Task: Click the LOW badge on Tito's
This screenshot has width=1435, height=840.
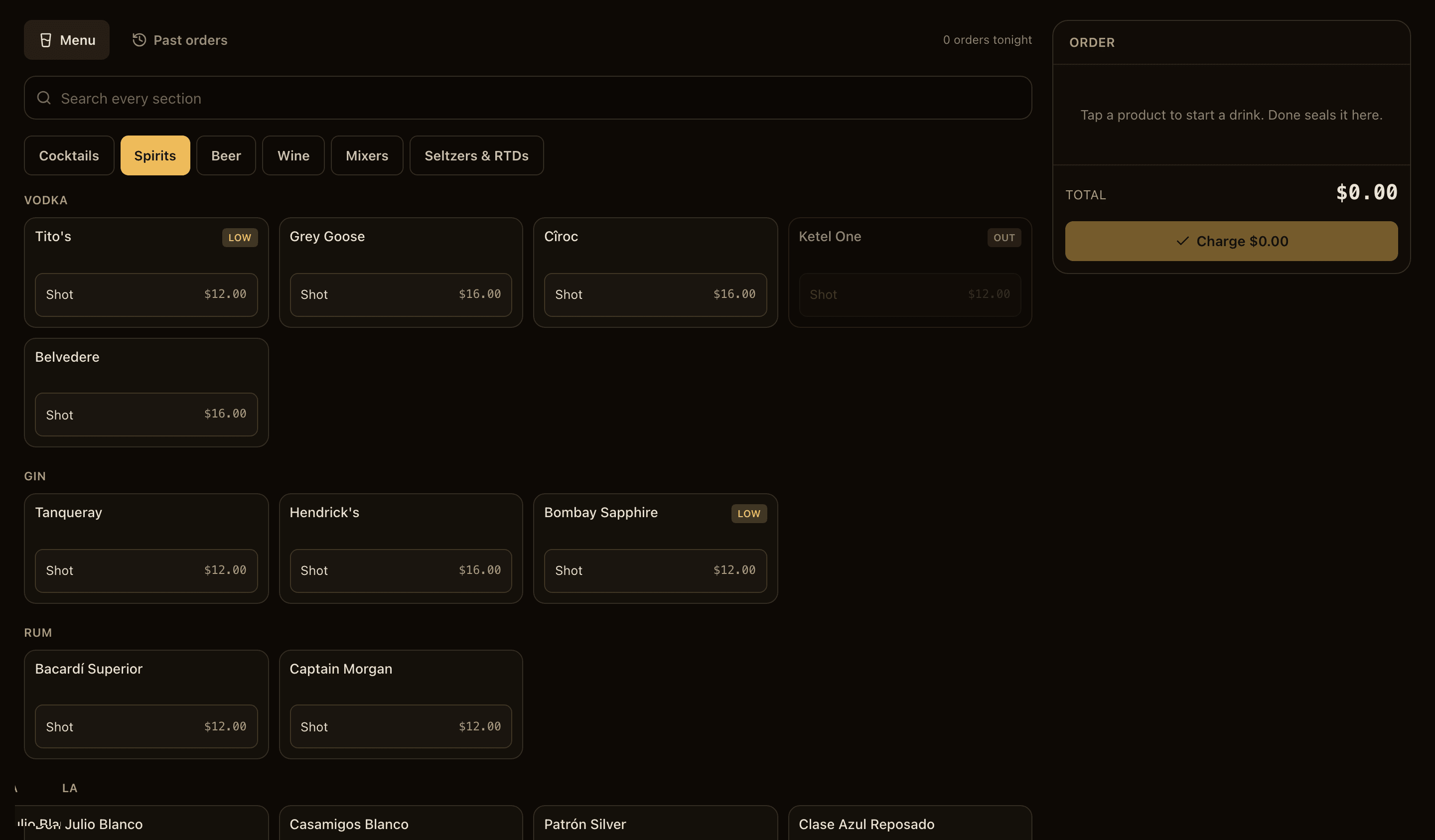Action: tap(240, 238)
